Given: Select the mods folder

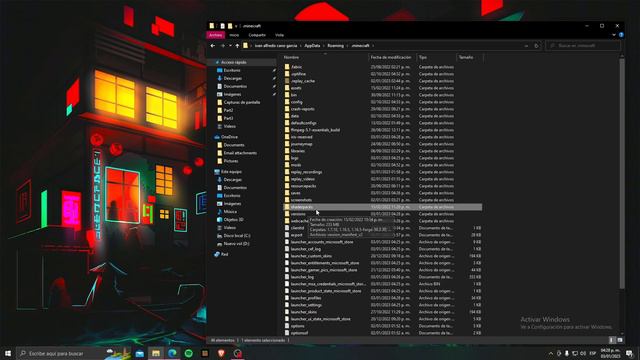Looking at the screenshot, I should point(296,165).
